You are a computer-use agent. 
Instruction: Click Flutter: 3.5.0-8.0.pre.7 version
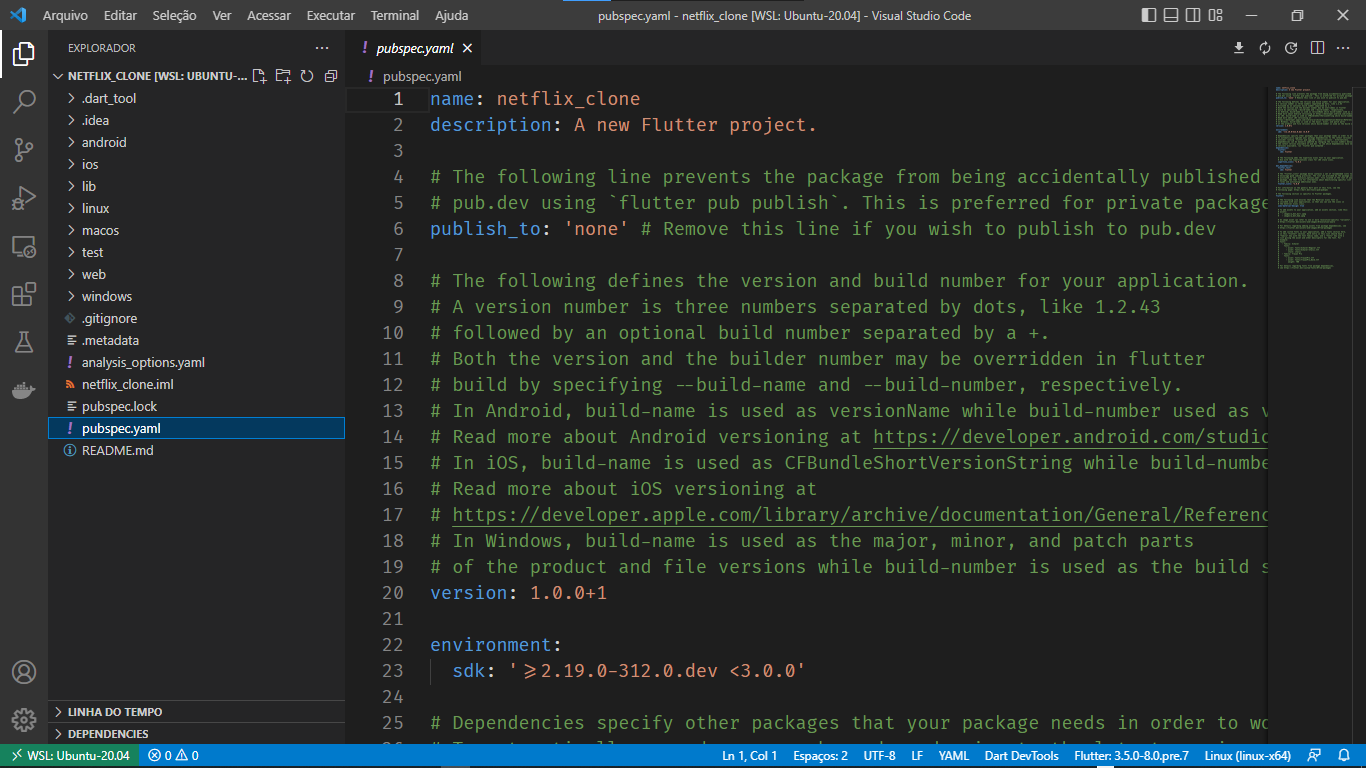pyautogui.click(x=1132, y=756)
